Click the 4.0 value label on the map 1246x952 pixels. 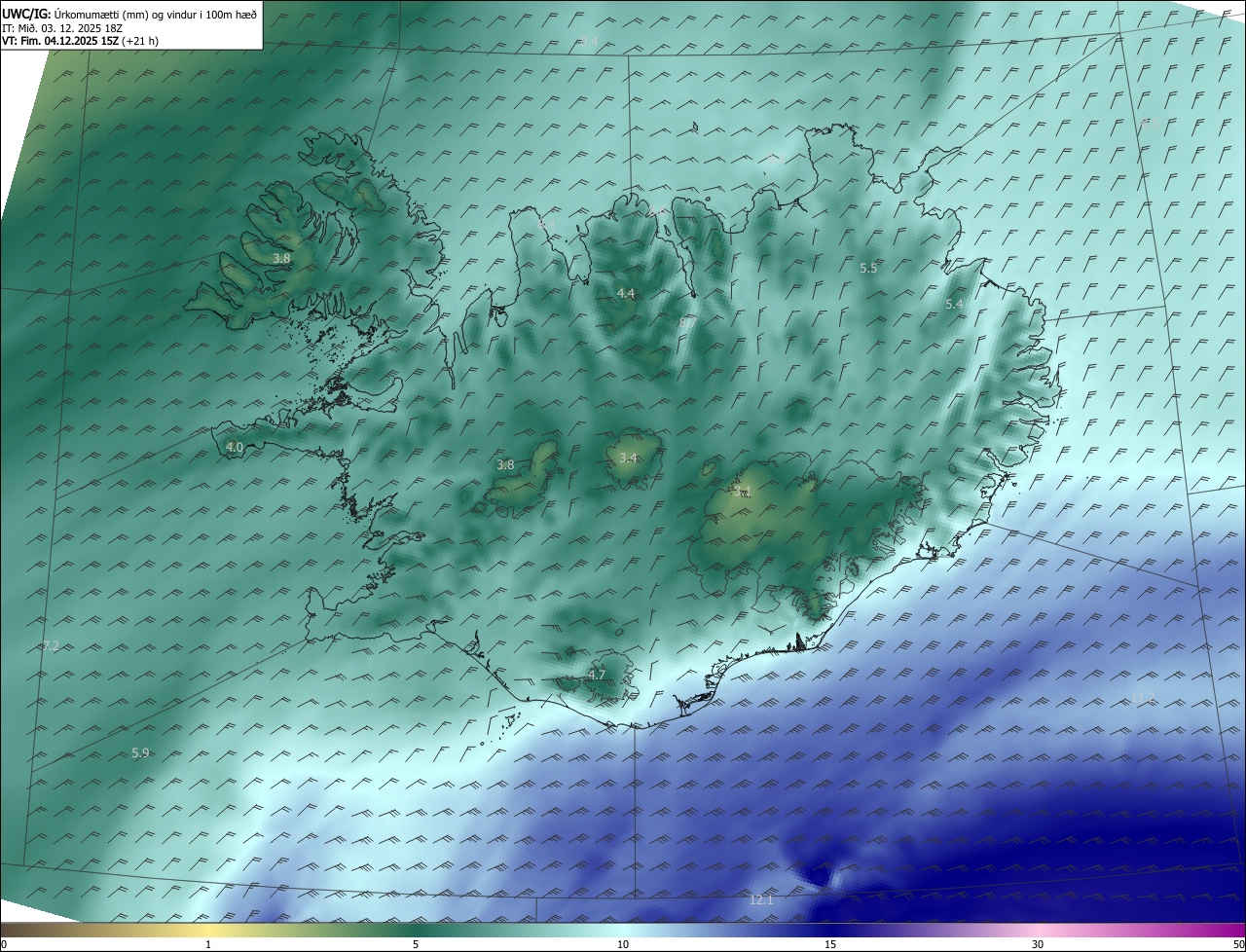[235, 448]
